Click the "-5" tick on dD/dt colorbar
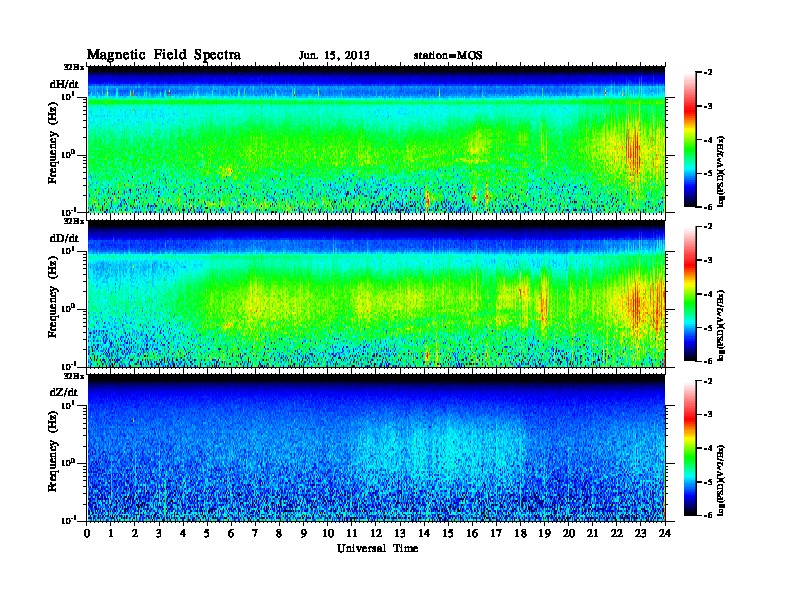792x612 pixels. tap(708, 328)
